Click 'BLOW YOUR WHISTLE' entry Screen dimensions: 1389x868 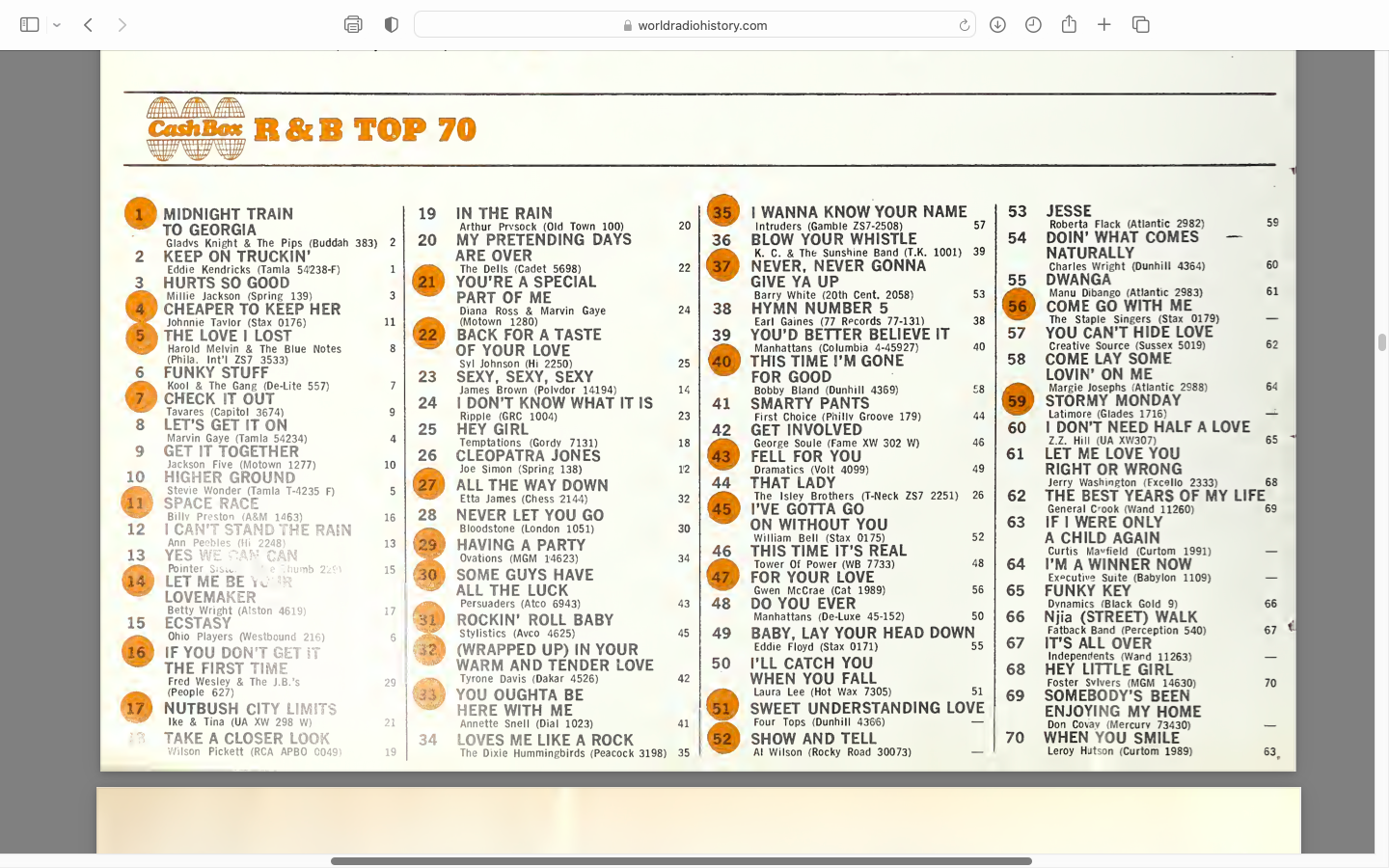coord(833,239)
